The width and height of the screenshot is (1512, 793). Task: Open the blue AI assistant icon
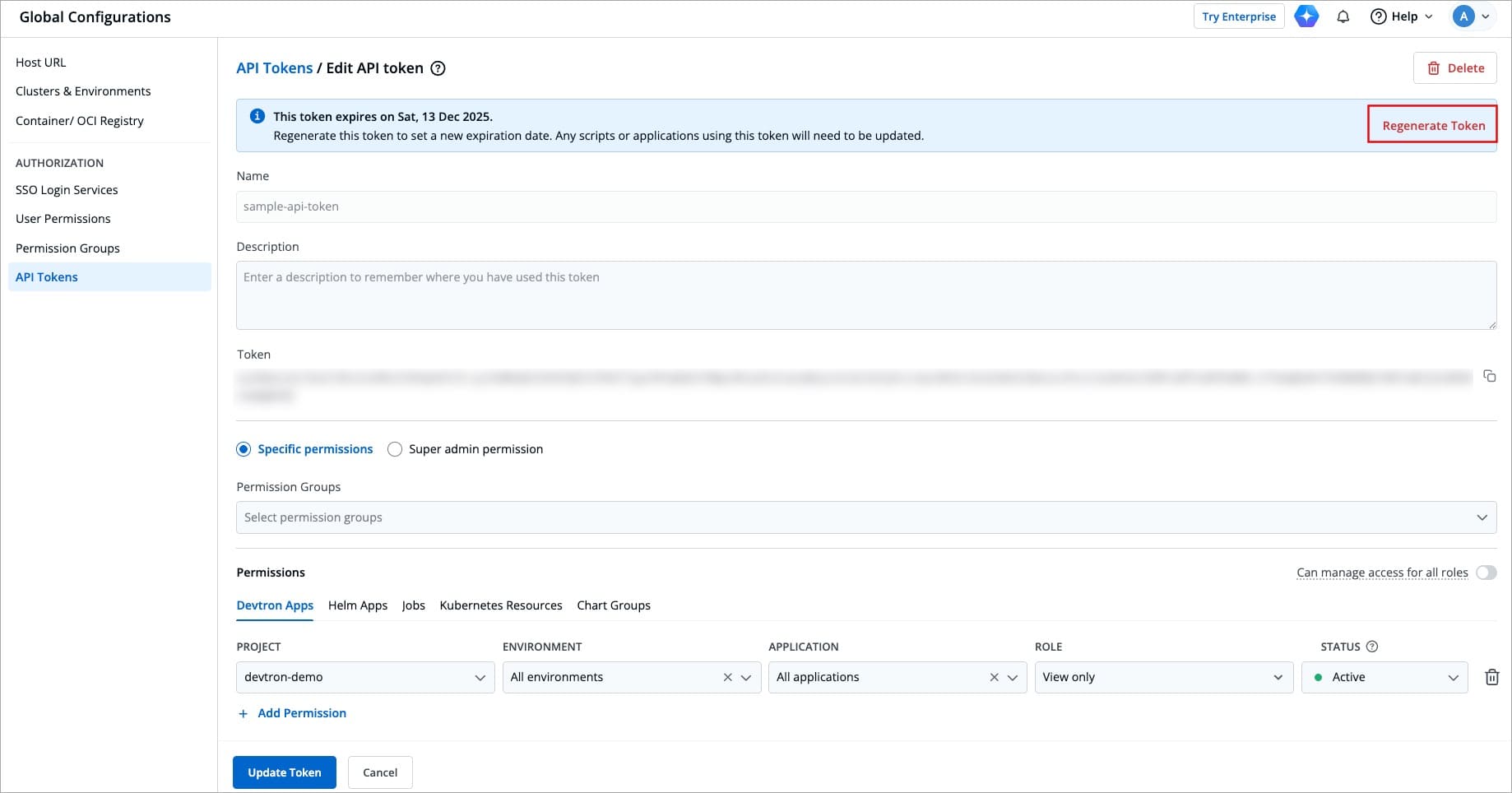tap(1306, 16)
